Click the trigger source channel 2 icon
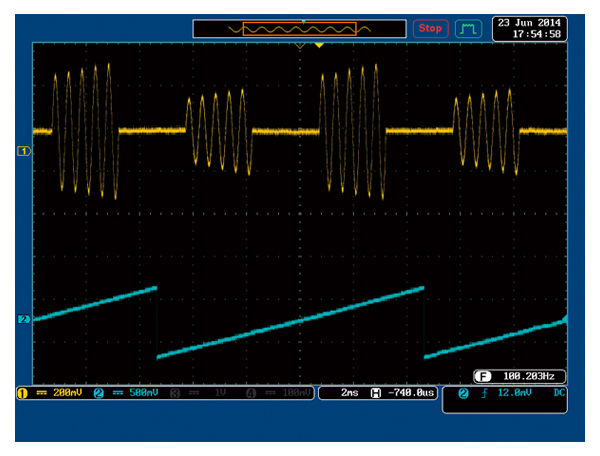Viewport: 600px width, 456px height. (464, 393)
